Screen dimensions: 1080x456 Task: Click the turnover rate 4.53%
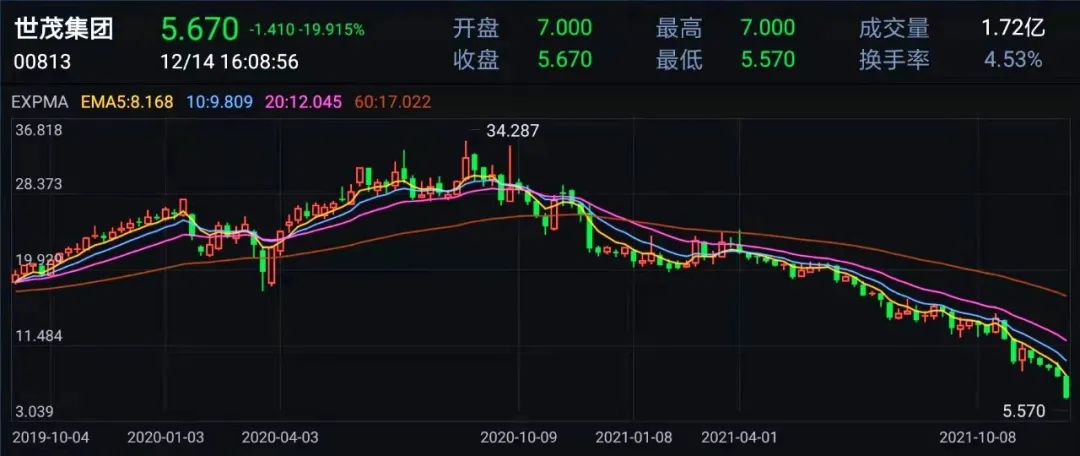click(x=1012, y=60)
